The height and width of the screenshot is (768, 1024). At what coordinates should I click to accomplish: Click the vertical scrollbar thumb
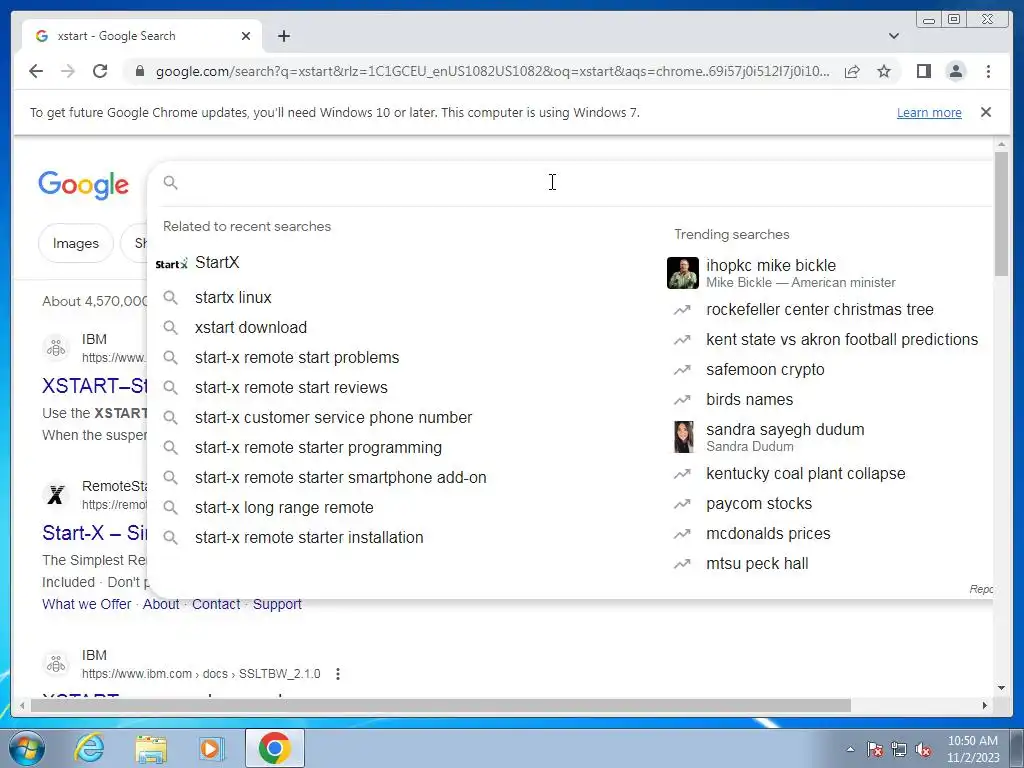[1001, 214]
